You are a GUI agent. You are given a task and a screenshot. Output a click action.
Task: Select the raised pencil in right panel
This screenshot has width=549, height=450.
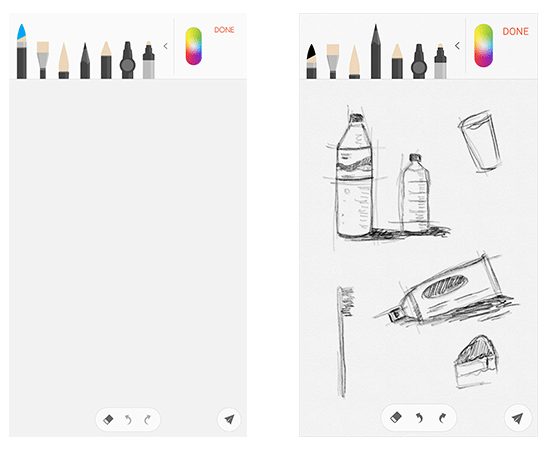tap(376, 51)
